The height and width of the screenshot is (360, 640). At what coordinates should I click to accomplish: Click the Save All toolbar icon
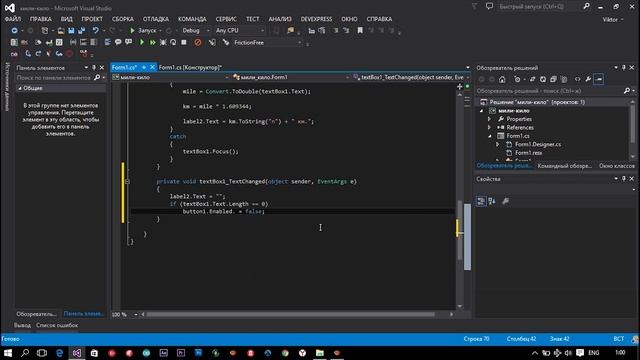tap(82, 31)
